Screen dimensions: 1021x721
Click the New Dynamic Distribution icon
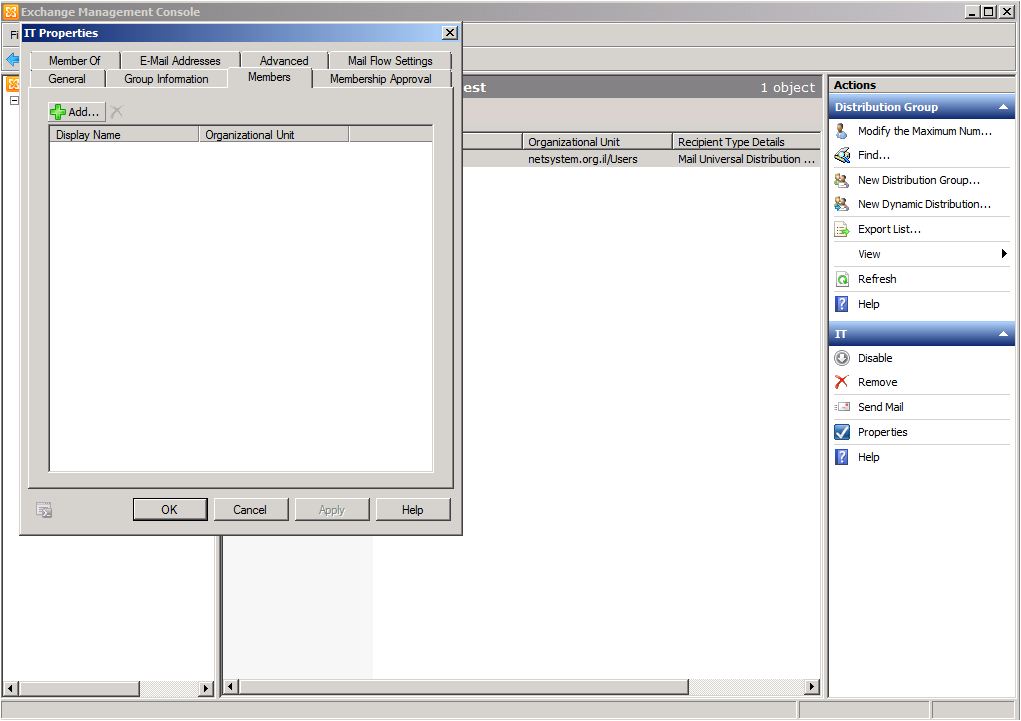point(841,204)
